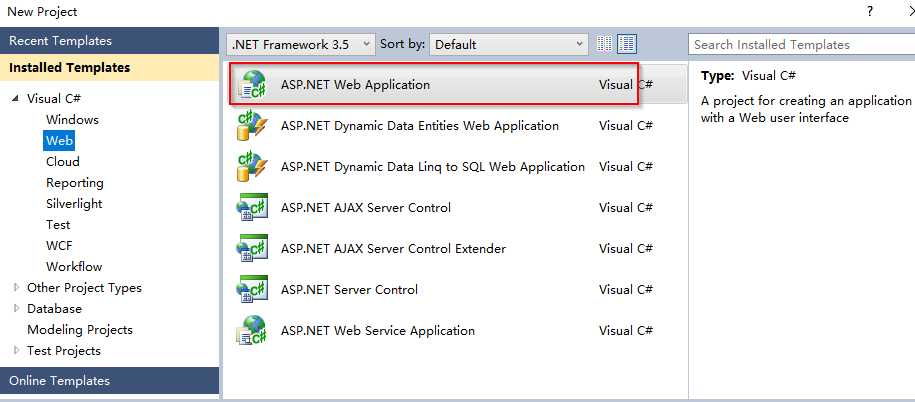
Task: Click Visual C# label in ASP.NET Server Control row
Action: [626, 289]
